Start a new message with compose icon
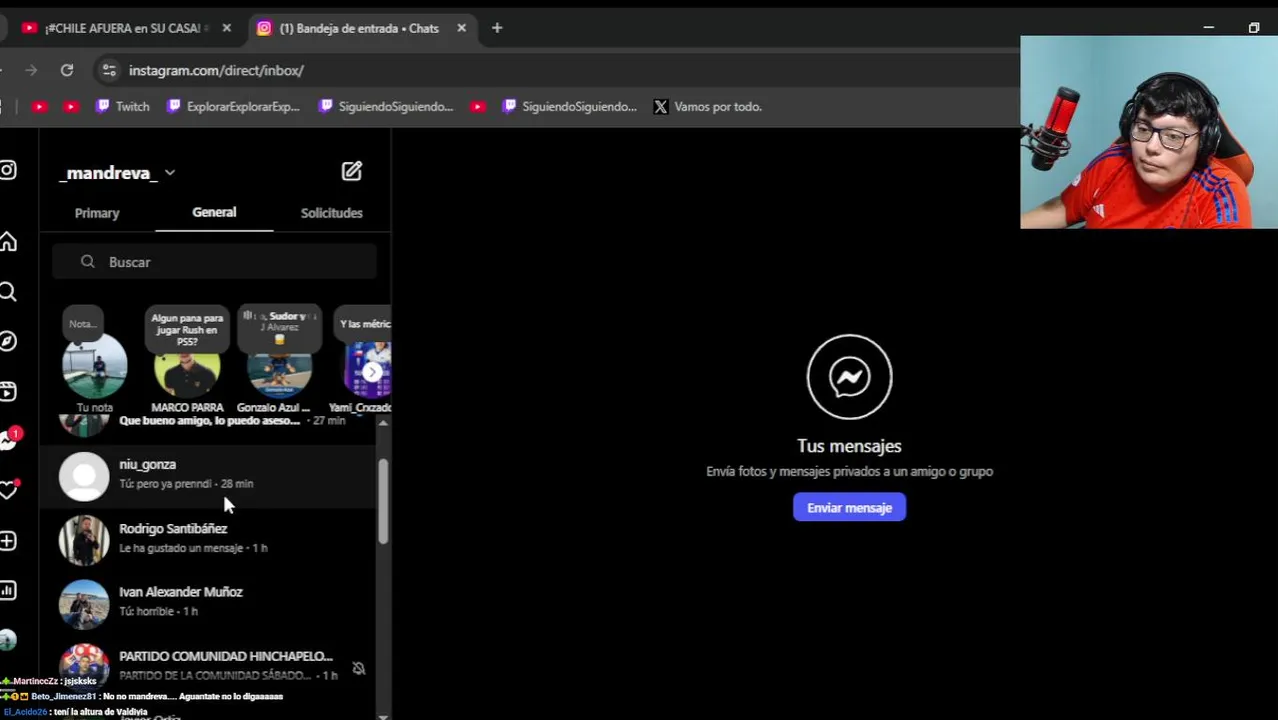This screenshot has height=720, width=1278. point(351,172)
